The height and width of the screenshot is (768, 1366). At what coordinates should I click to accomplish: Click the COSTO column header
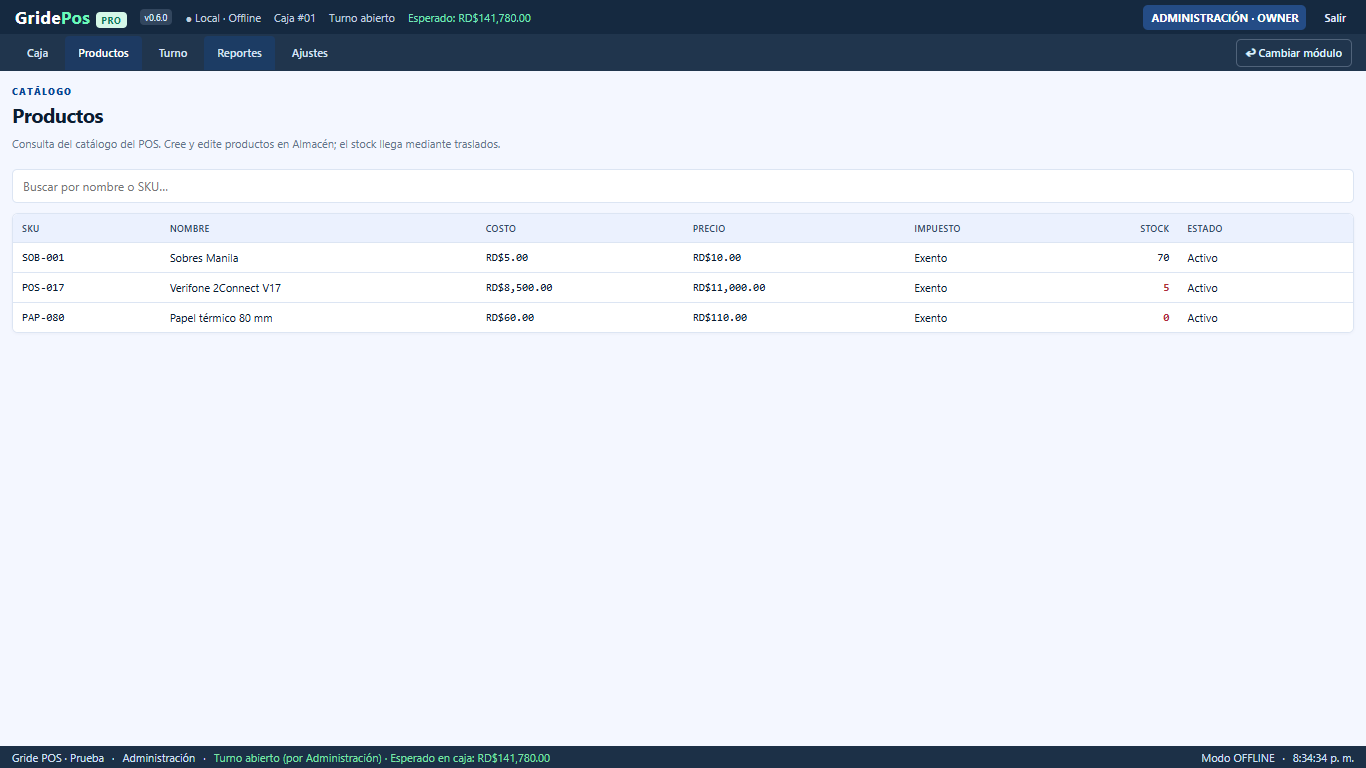coord(501,229)
